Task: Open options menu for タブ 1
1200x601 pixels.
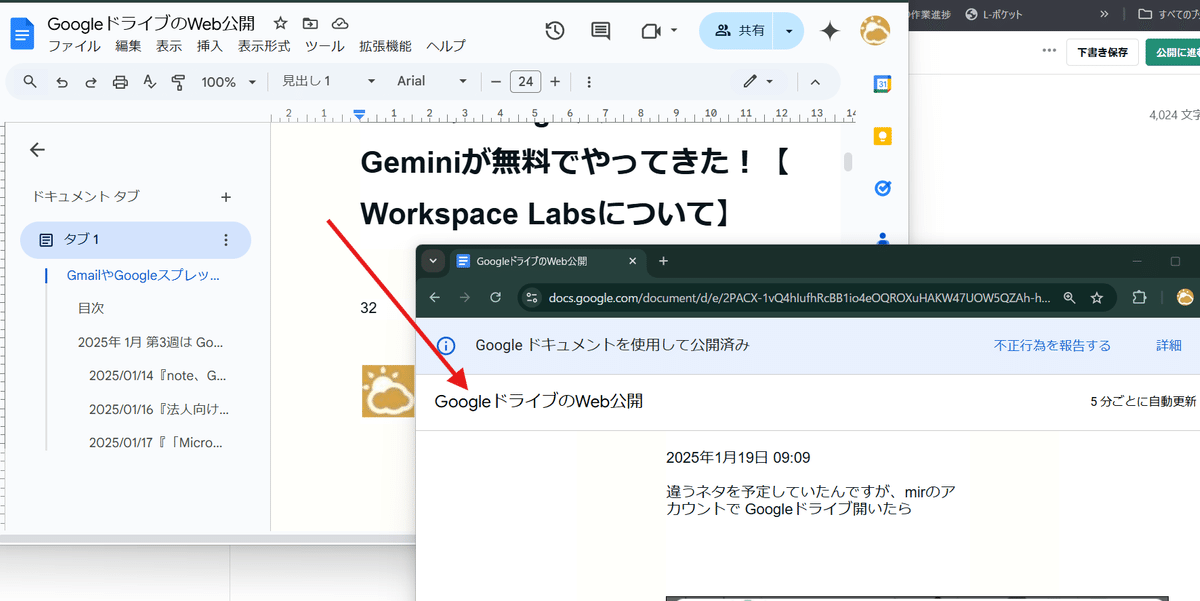Action: click(x=226, y=240)
